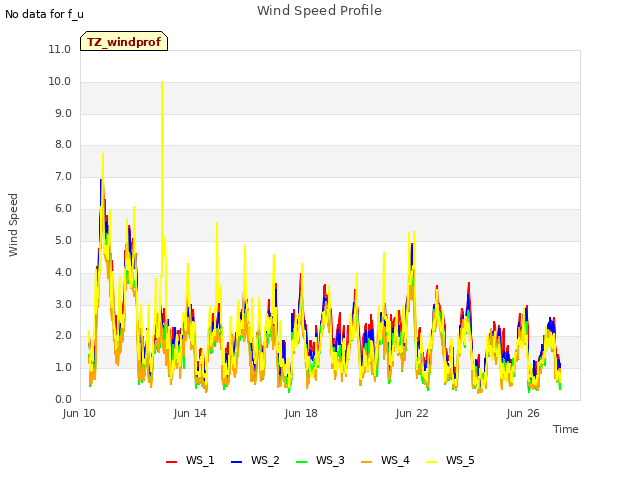Click the 2.0 y-axis tick label

pos(63,336)
